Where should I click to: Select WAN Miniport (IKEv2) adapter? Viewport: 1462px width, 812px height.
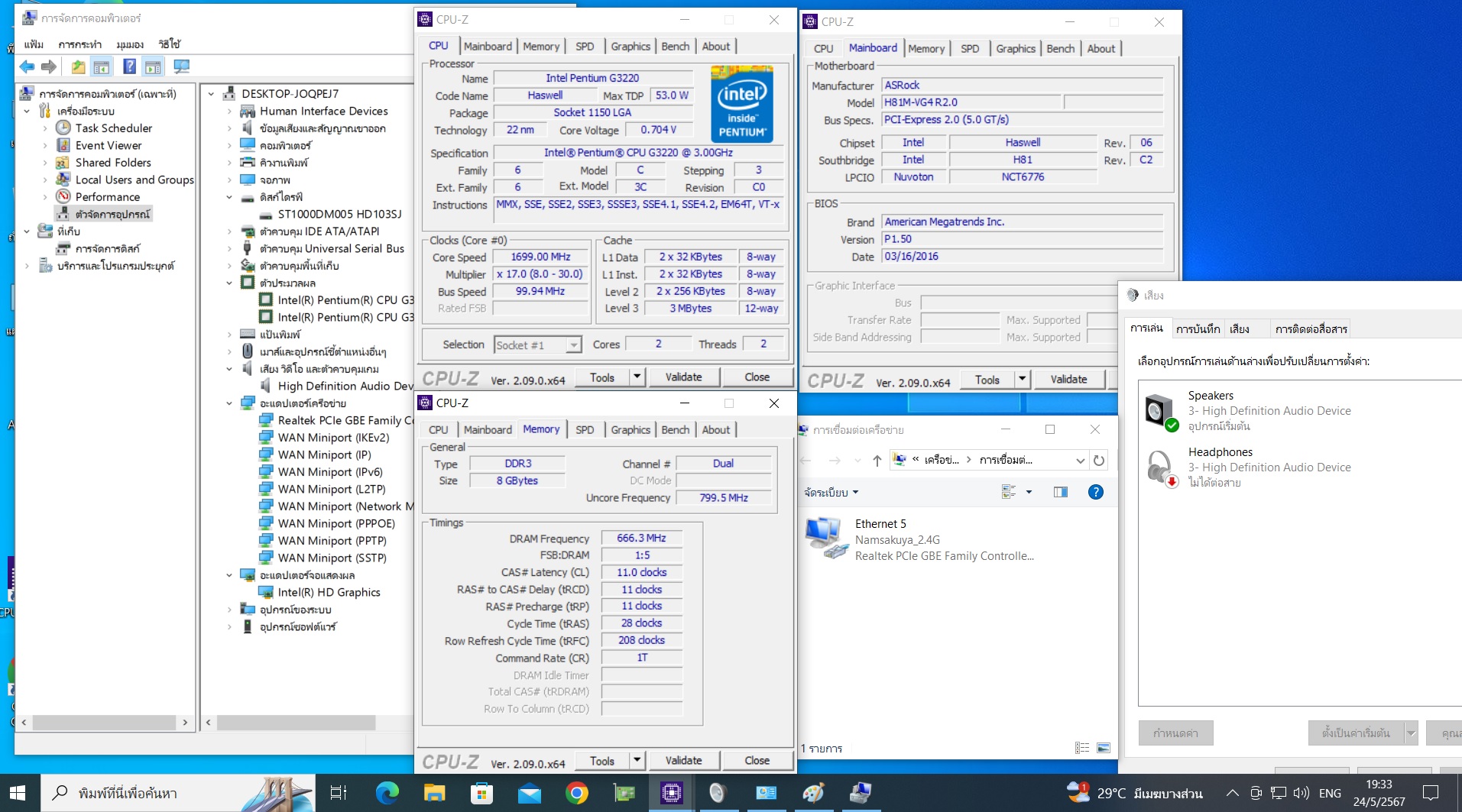point(333,438)
